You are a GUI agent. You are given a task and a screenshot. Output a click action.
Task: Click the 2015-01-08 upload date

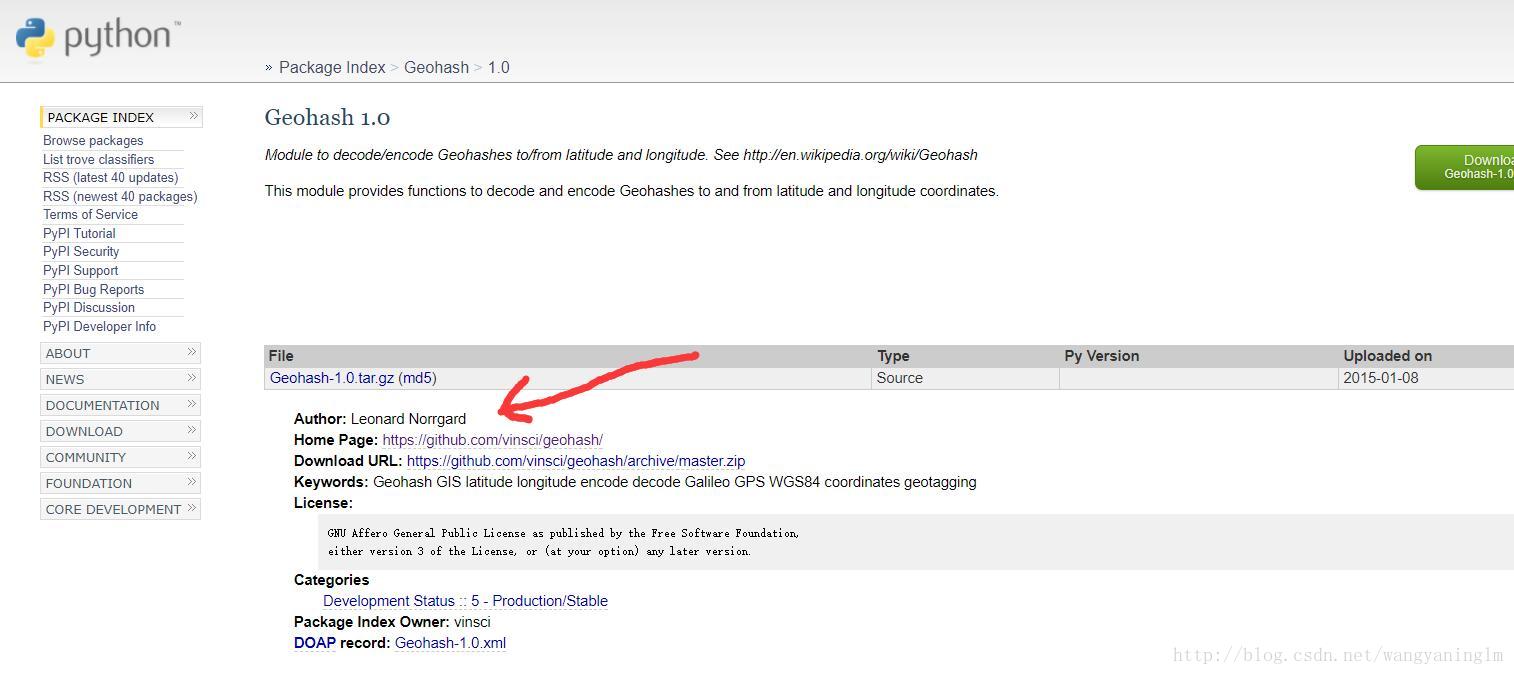[1381, 378]
